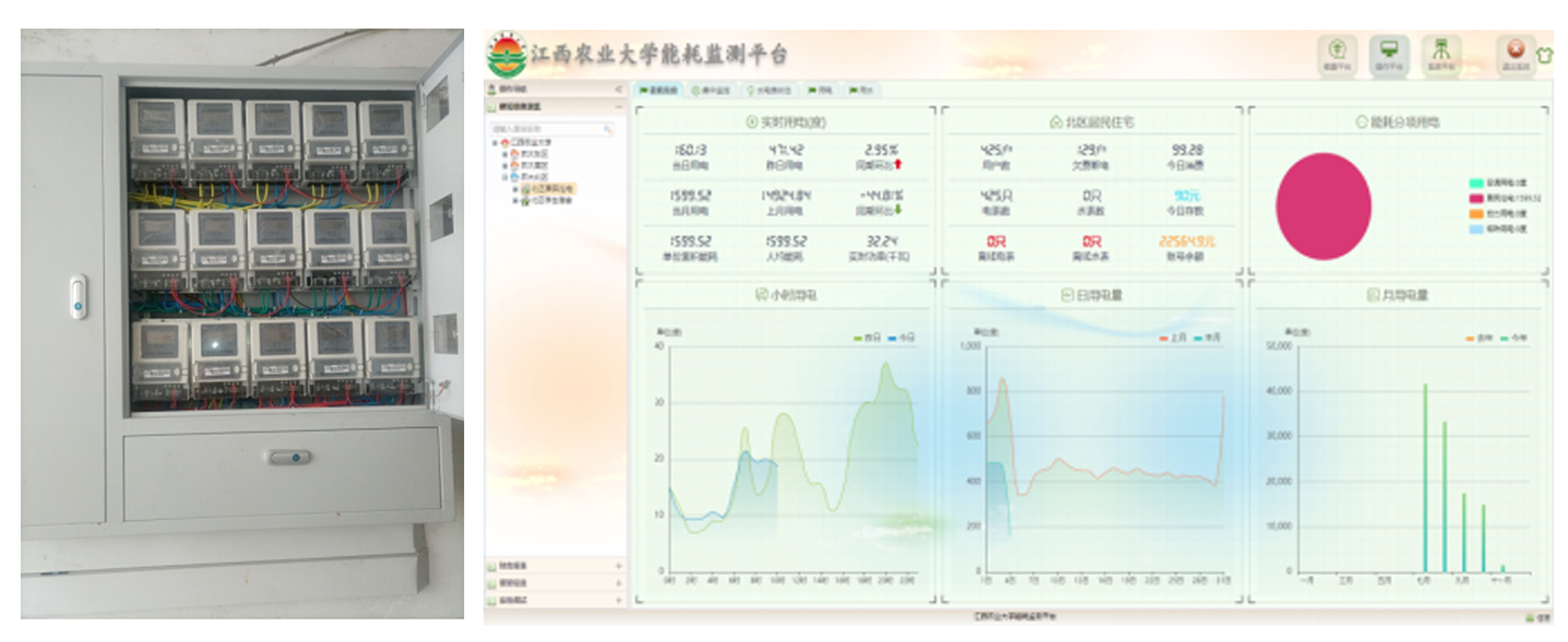
Task: Click the circular house icon in the header
Action: pos(1337,50)
